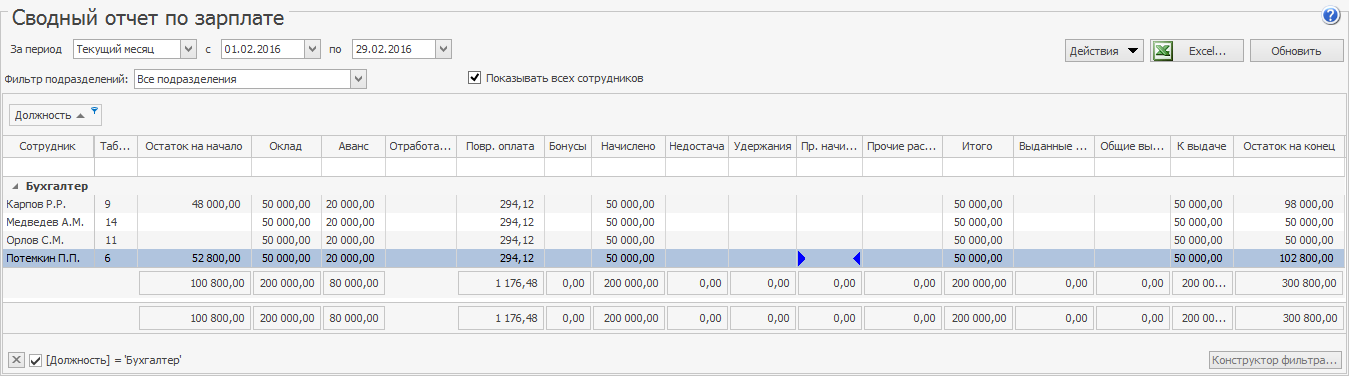Open the start date 01.02.2016 calendar dropdown

tap(312, 48)
